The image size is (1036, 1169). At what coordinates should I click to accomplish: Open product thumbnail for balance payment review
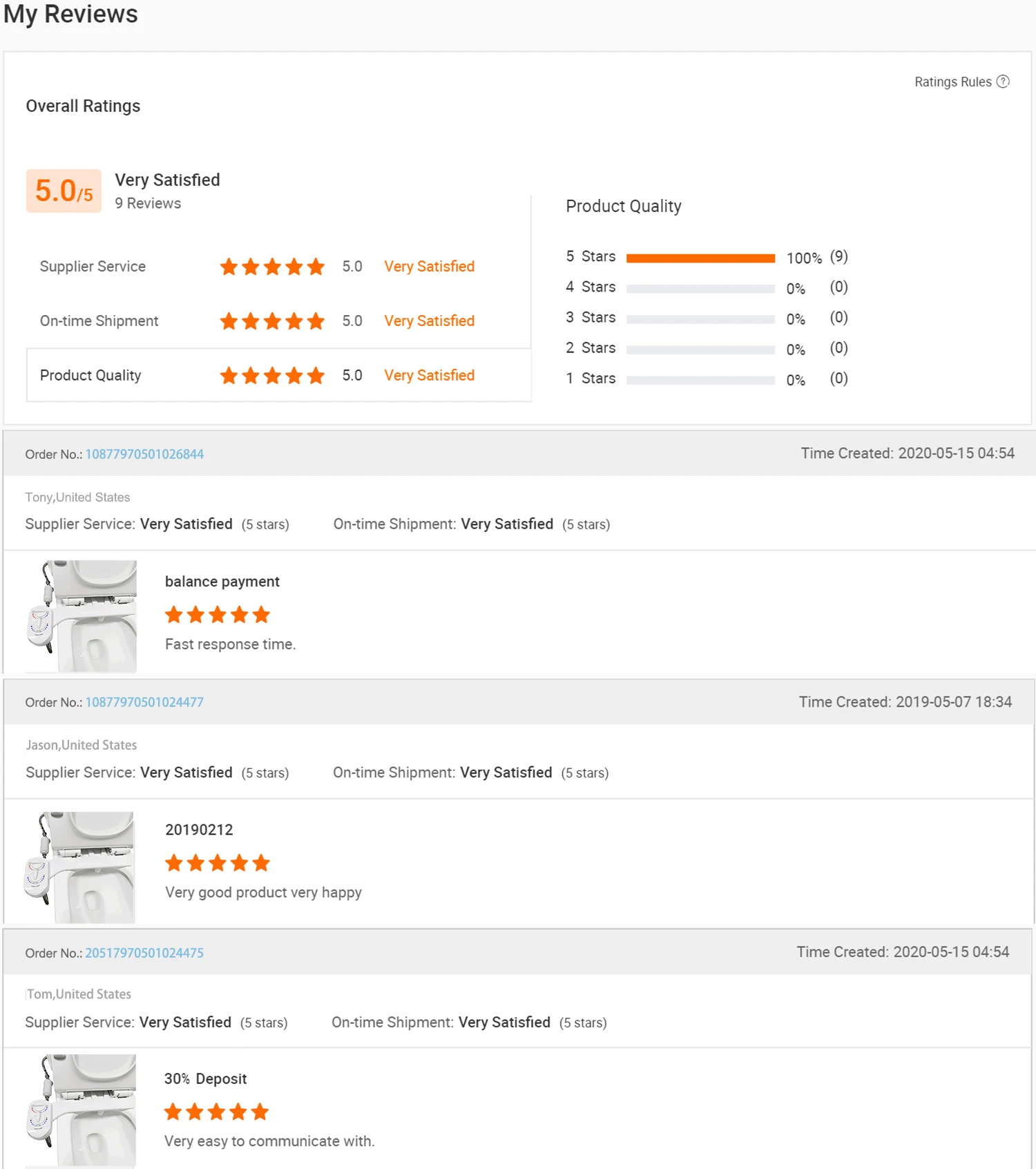(81, 616)
